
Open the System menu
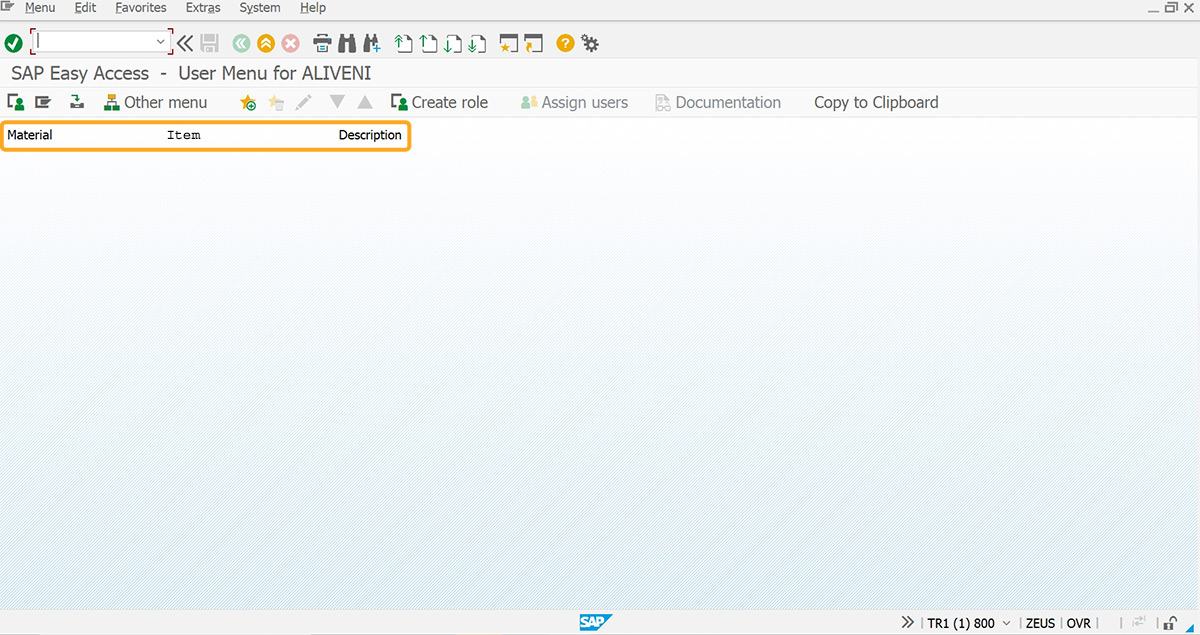260,8
